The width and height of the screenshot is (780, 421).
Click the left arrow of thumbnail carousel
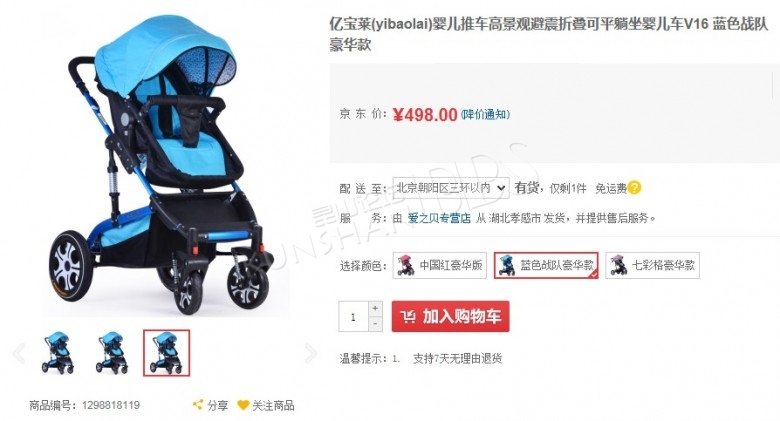pos(18,353)
